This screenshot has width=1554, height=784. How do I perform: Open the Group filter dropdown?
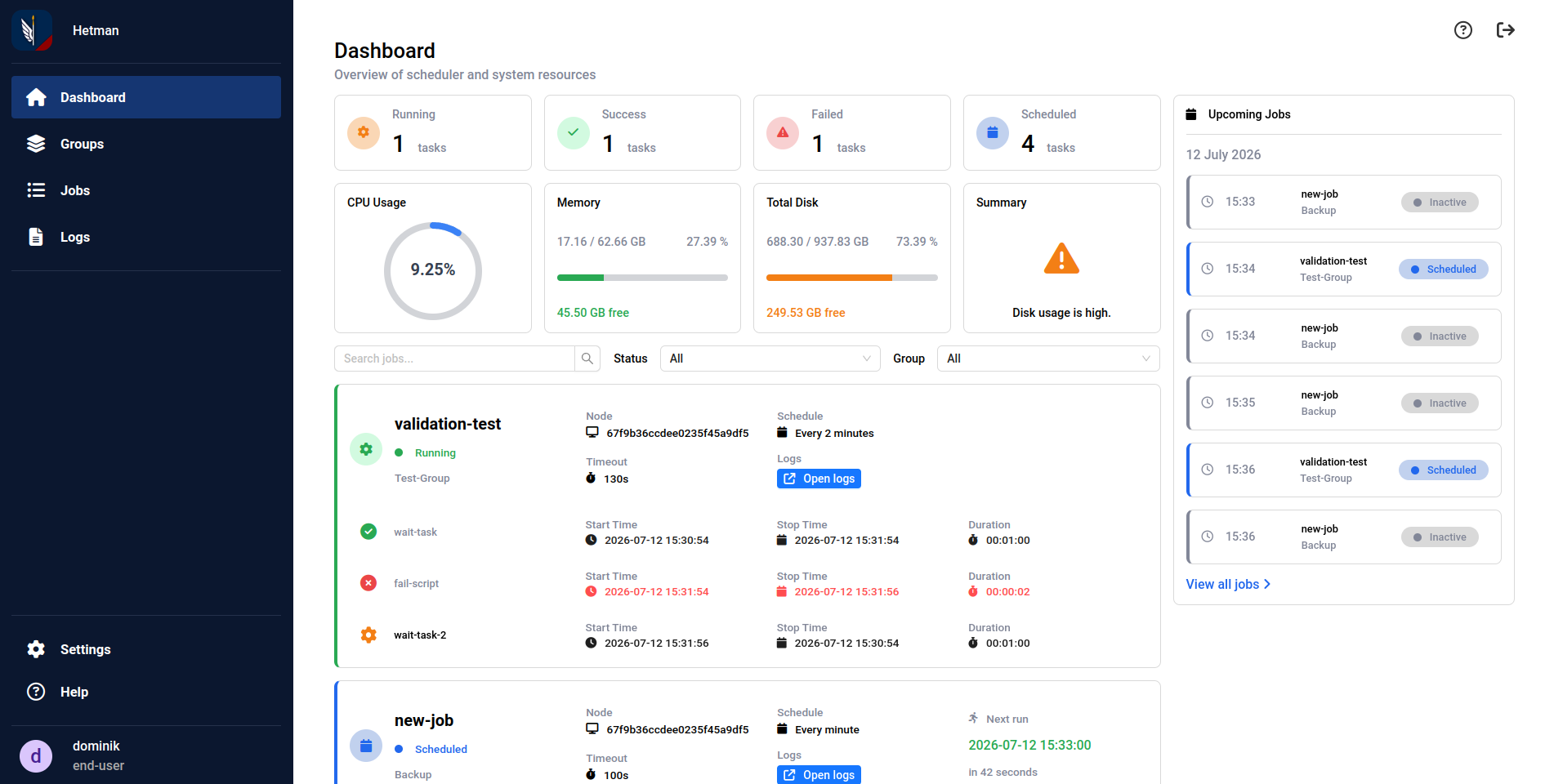[x=1048, y=359]
